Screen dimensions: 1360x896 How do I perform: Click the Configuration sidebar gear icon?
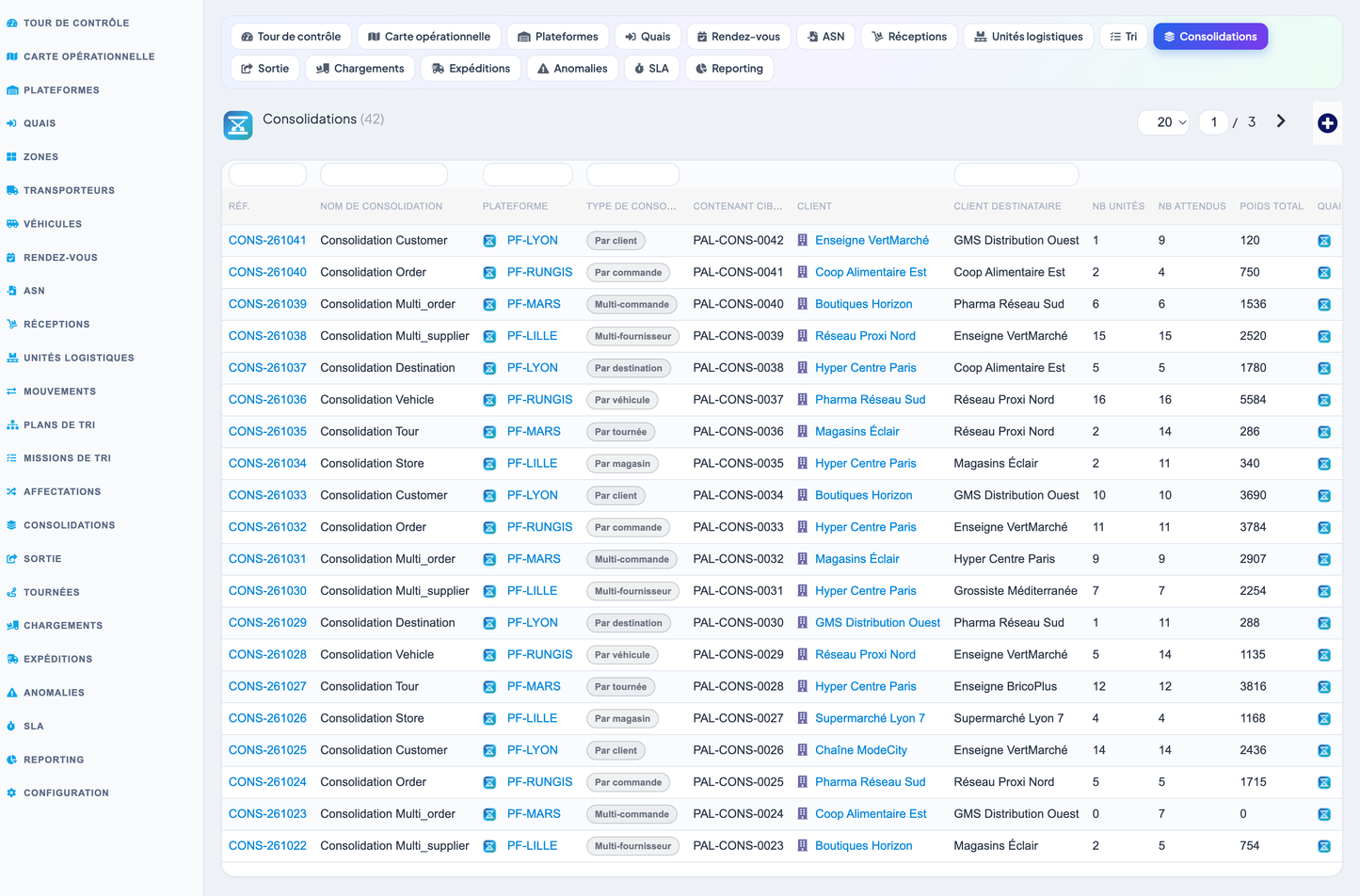(12, 792)
